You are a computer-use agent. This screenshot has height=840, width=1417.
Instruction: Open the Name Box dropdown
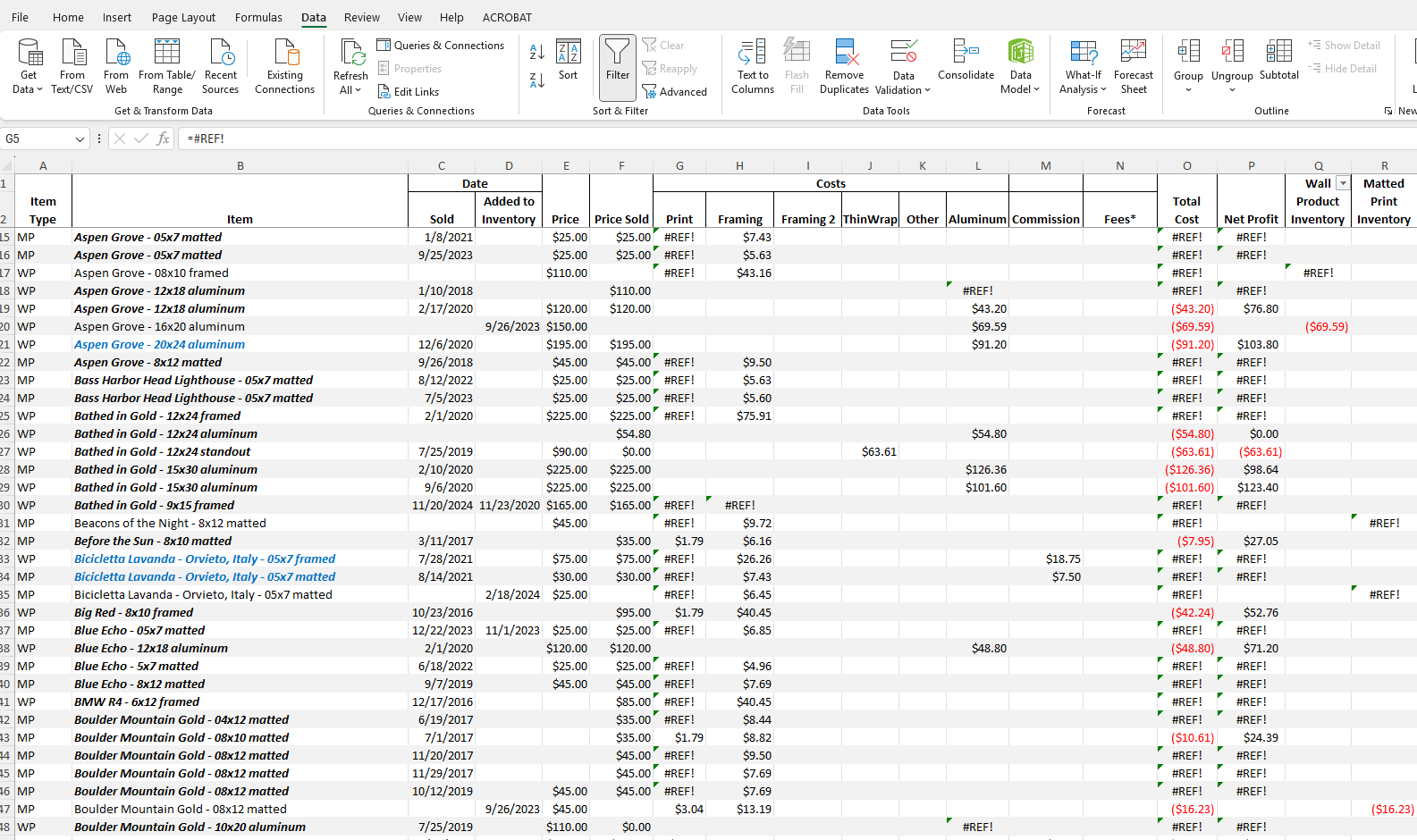(x=80, y=139)
